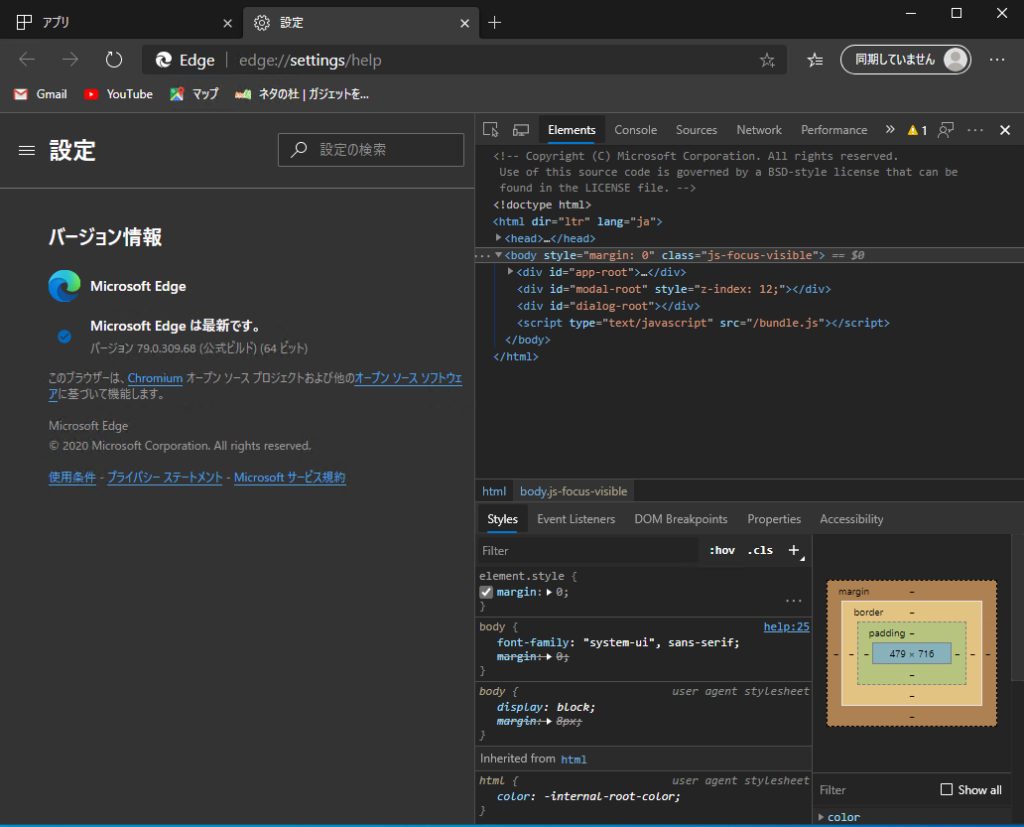Open element.style more actions dots
This screenshot has height=827, width=1024.
[793, 600]
